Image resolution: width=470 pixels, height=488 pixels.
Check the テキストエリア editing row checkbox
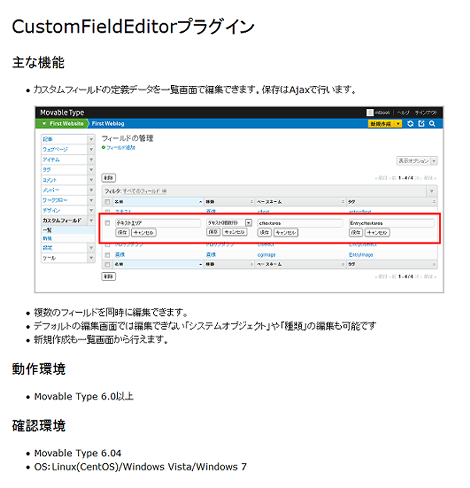tap(107, 223)
